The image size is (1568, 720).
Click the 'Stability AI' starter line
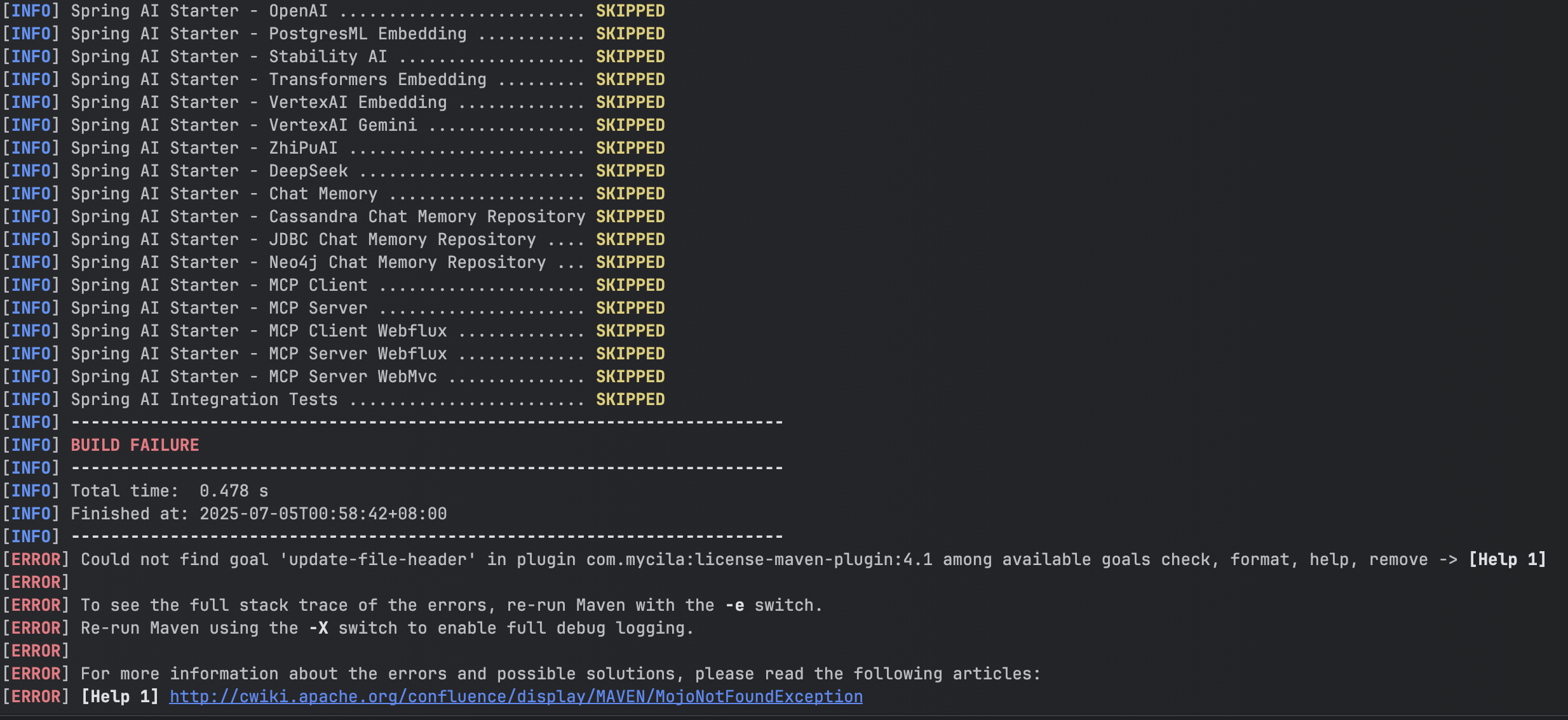pyautogui.click(x=334, y=57)
